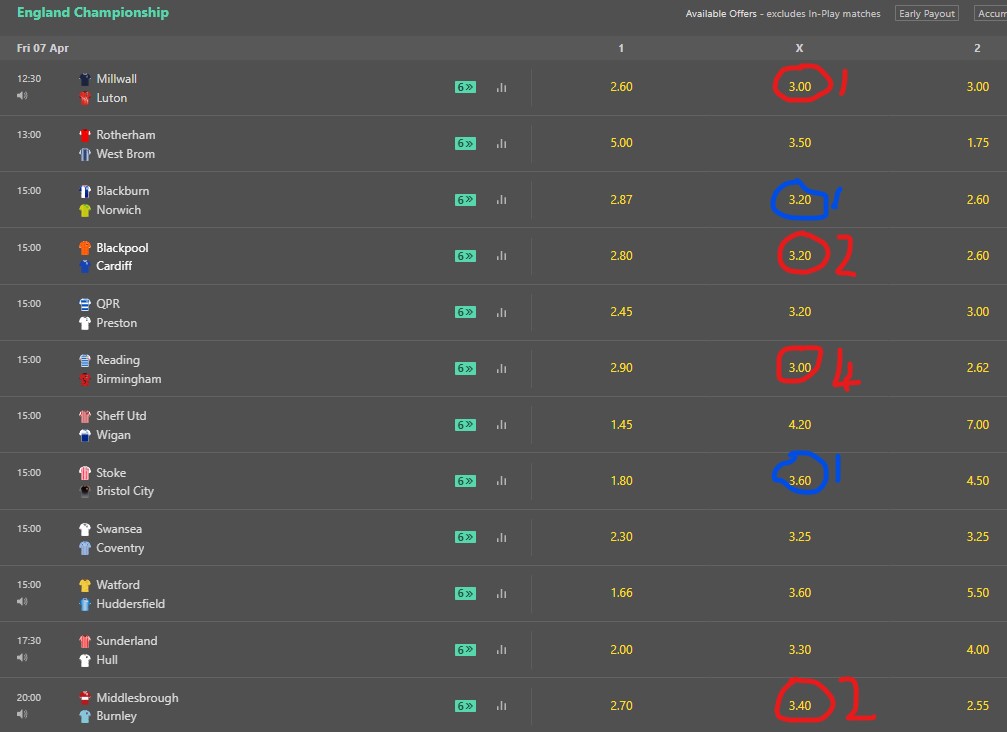This screenshot has height=732, width=1007.
Task: Select the Accum offer tab
Action: [991, 13]
